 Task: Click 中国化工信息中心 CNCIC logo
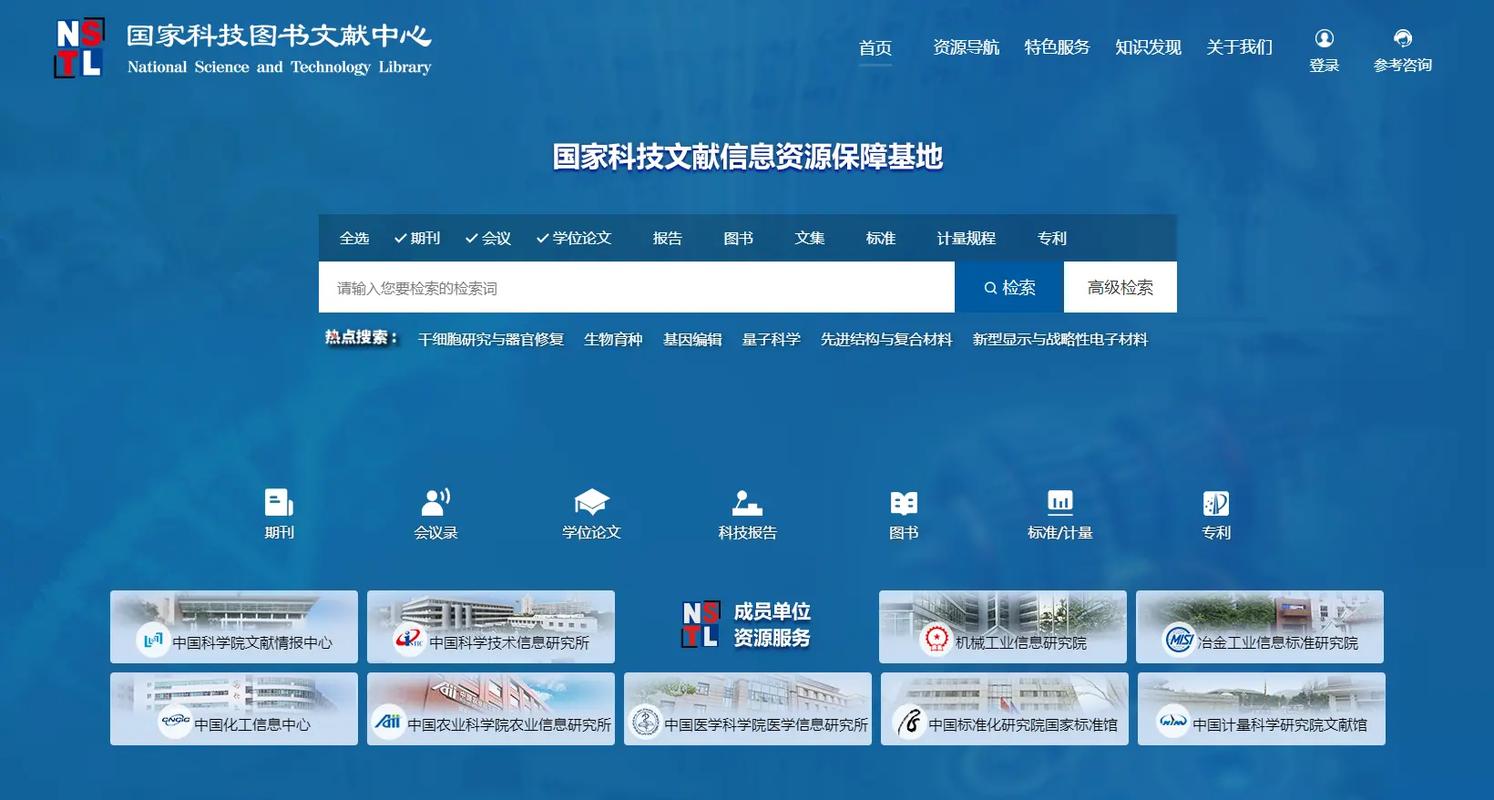coord(175,722)
